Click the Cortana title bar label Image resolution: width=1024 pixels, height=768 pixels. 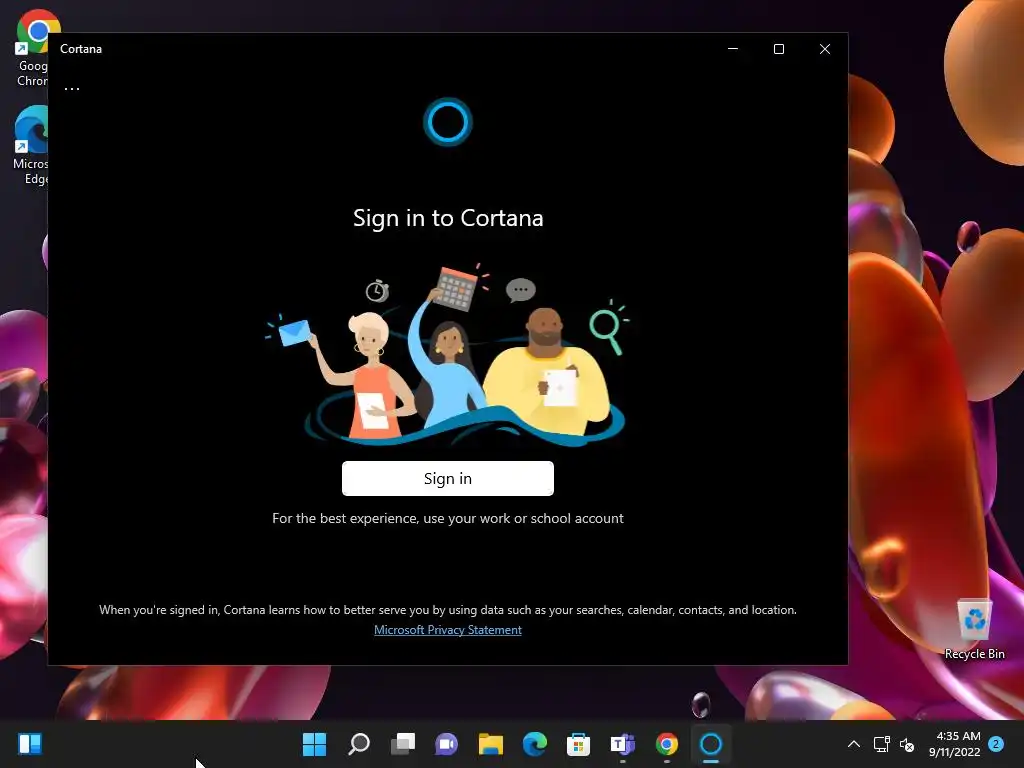[x=81, y=49]
